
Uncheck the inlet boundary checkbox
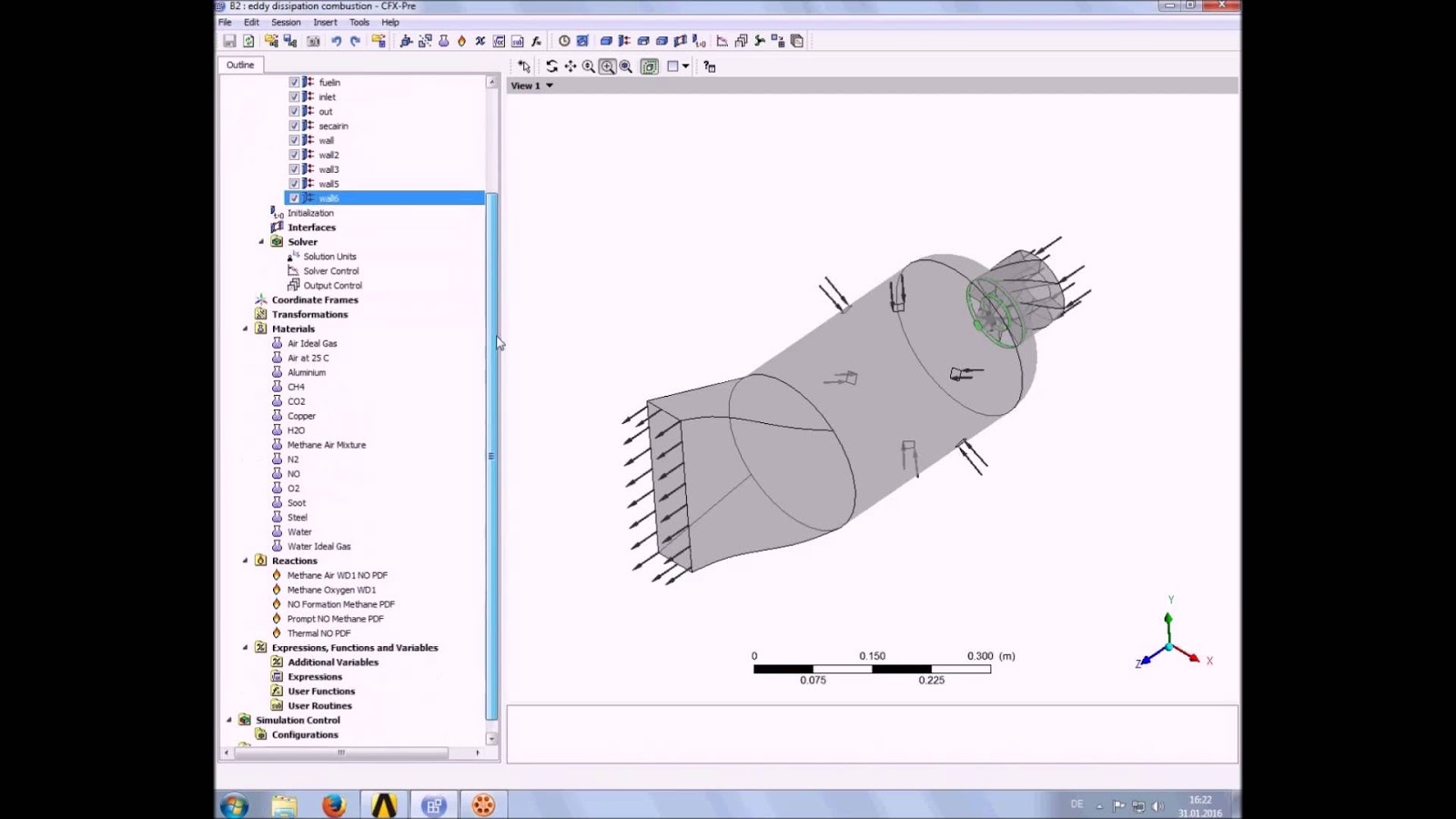(294, 96)
